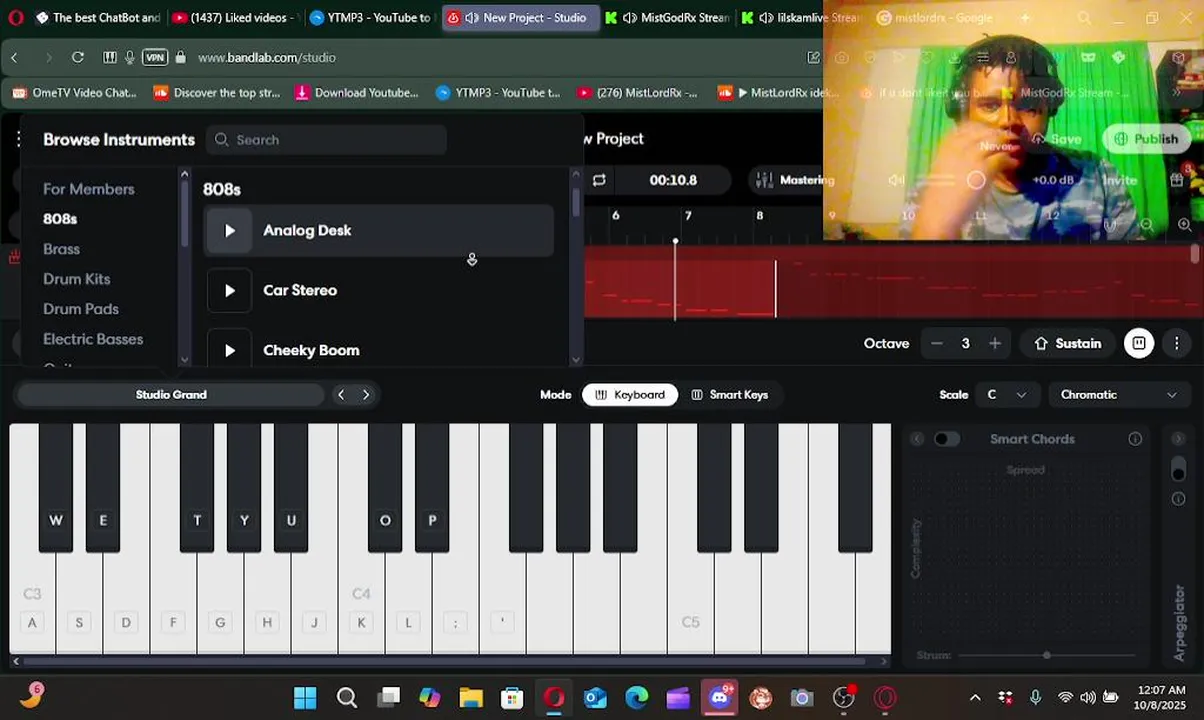Switch to Liked videos browser tab
Viewport: 1204px width, 720px height.
[x=233, y=18]
